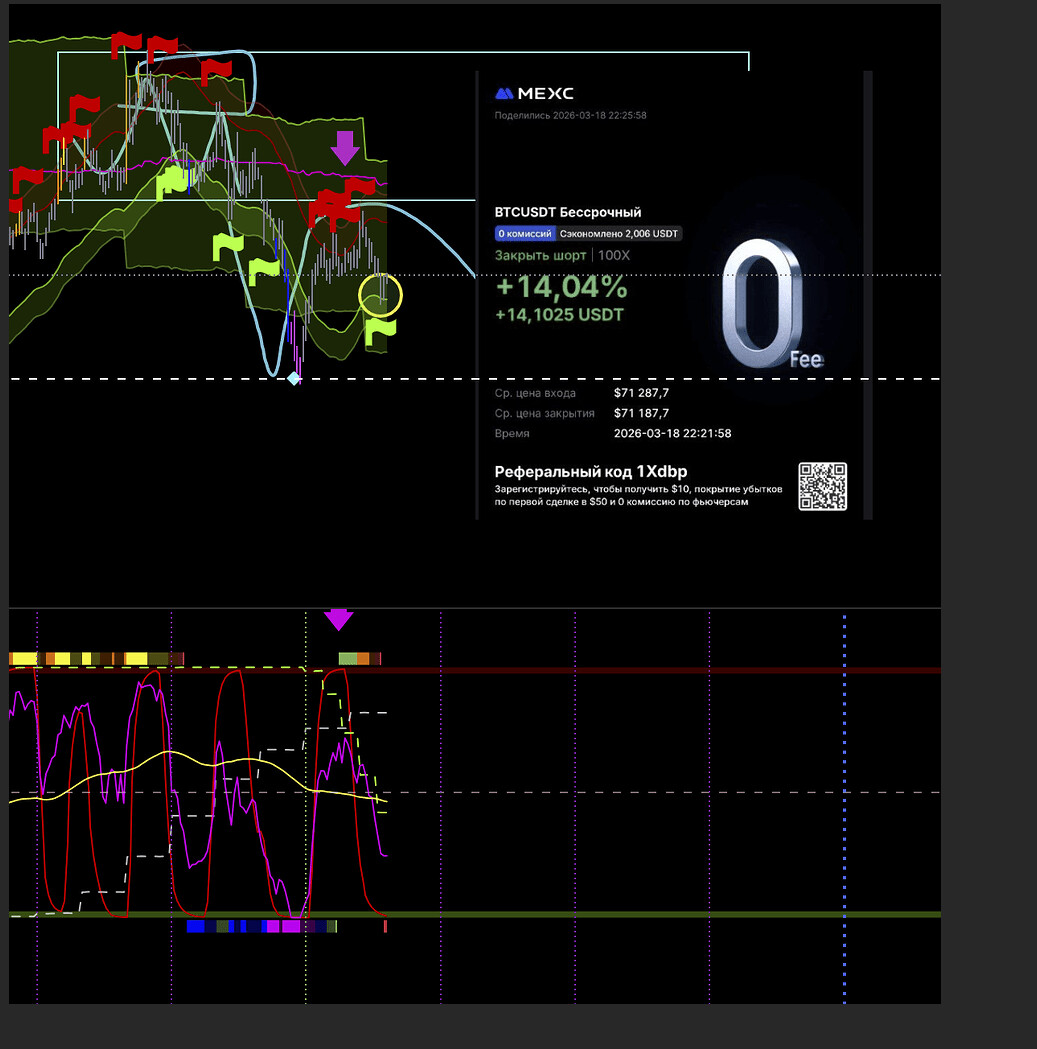Image resolution: width=1037 pixels, height=1049 pixels.
Task: Click the +14,04% profit percentage
Action: pos(561,288)
